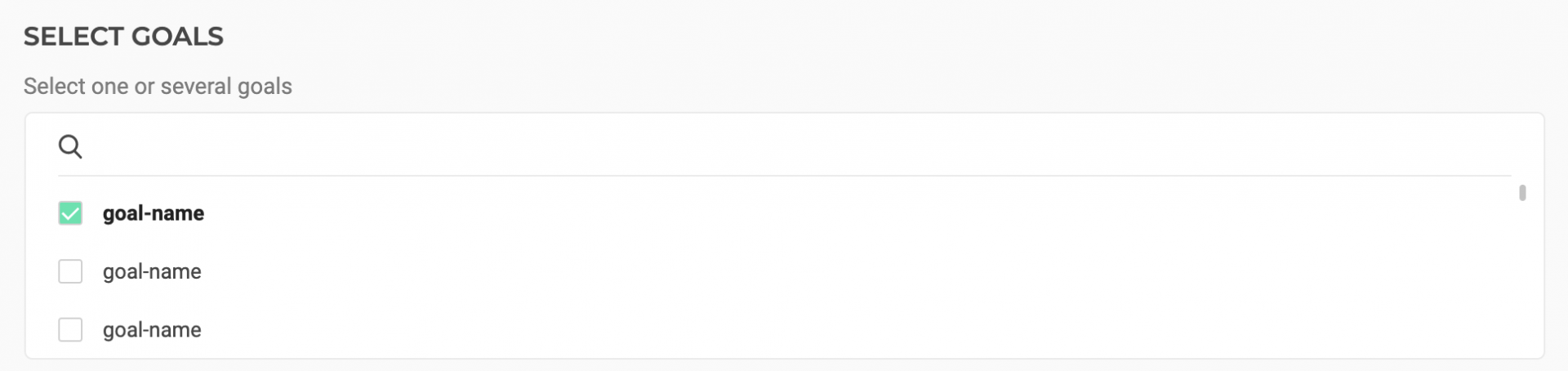Click "Select one or several goals" text
Image resolution: width=1568 pixels, height=371 pixels.
point(158,87)
